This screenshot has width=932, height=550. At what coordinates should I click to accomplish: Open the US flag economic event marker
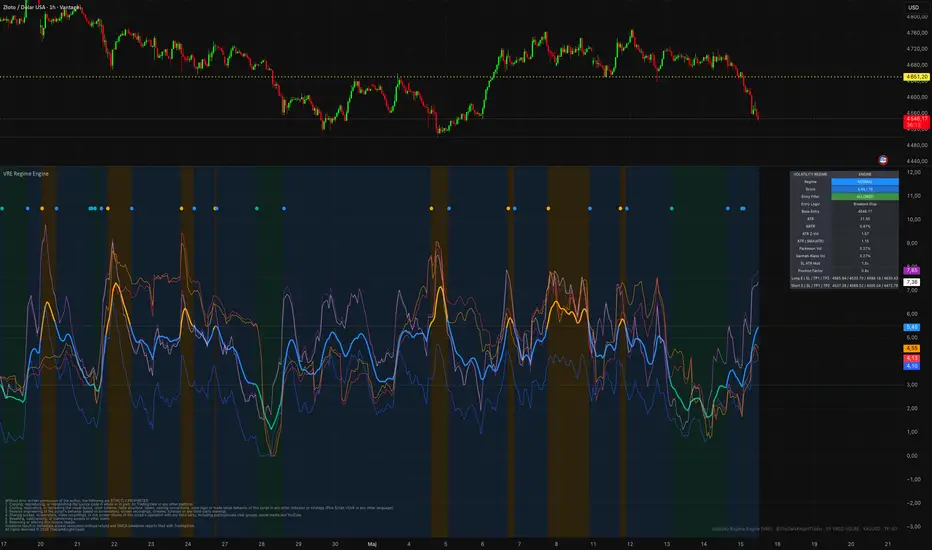[x=883, y=159]
